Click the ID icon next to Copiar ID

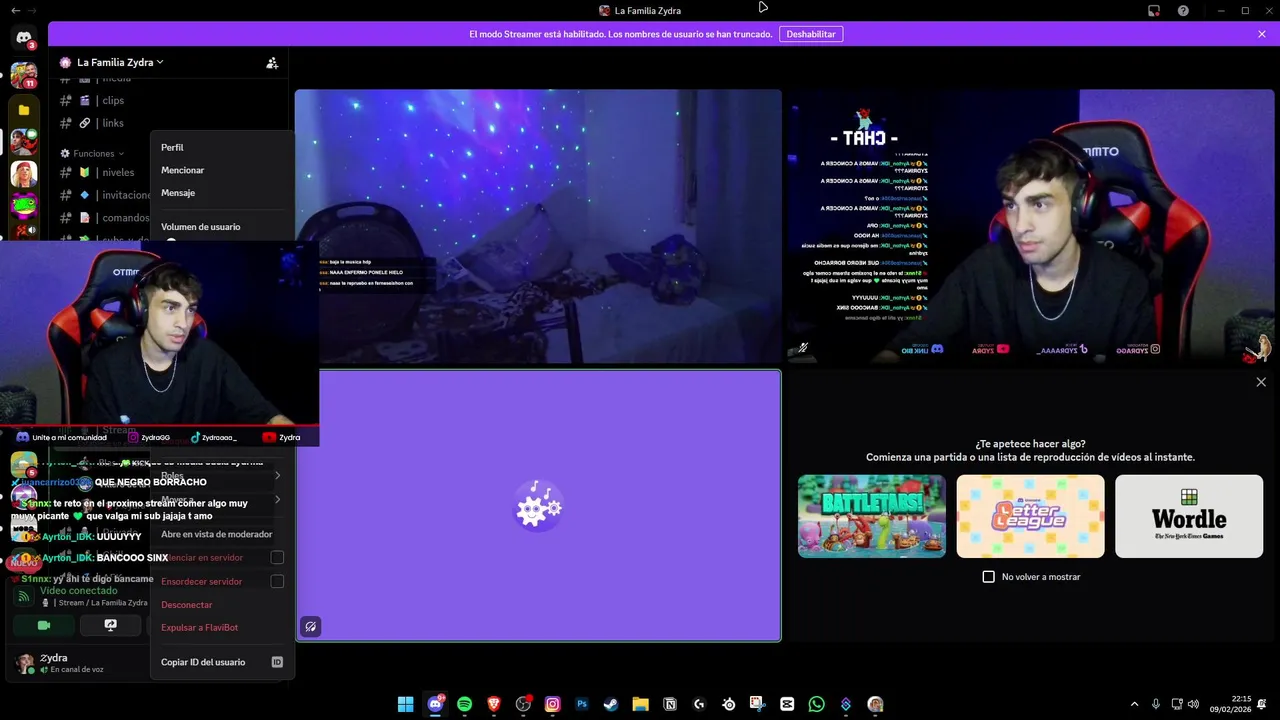(x=277, y=662)
